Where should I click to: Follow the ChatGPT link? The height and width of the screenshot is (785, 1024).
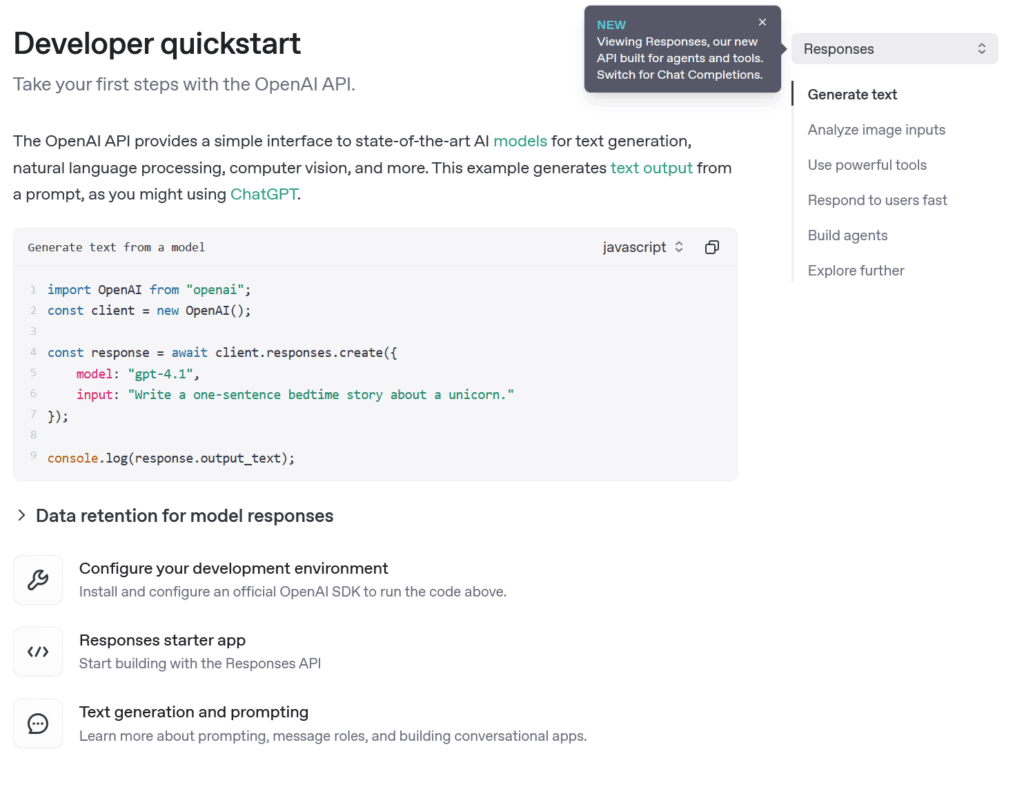click(x=264, y=194)
